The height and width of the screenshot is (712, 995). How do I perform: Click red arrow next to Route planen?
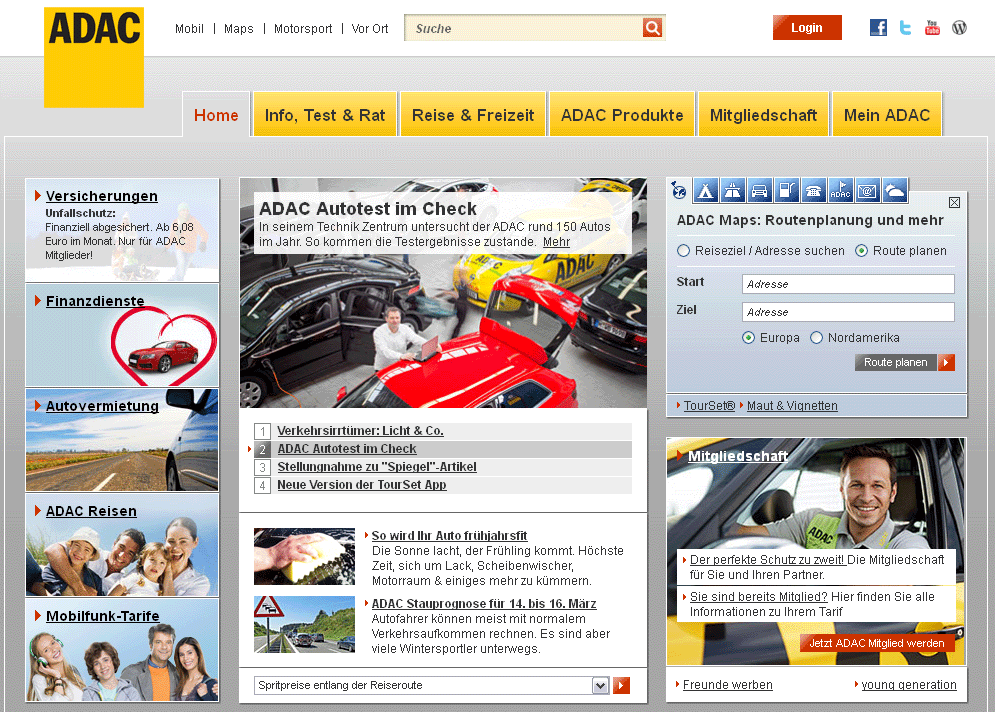point(946,362)
